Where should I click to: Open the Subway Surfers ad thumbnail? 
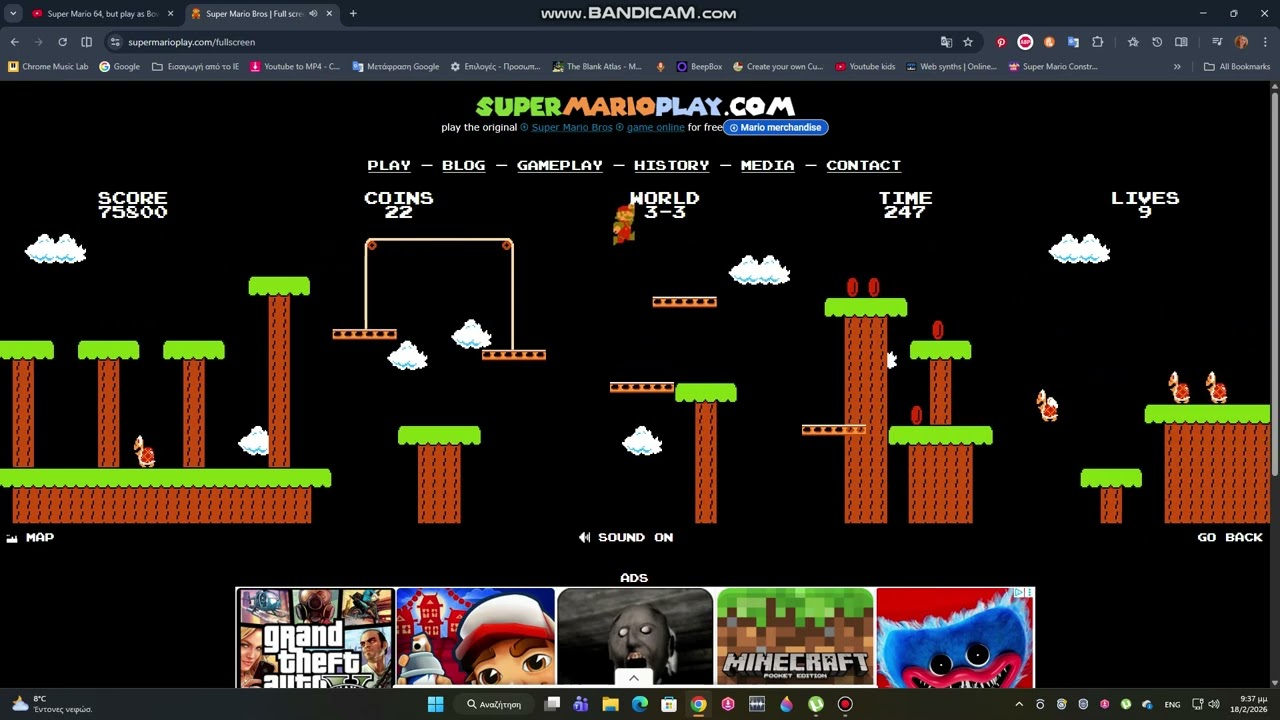[x=475, y=637]
